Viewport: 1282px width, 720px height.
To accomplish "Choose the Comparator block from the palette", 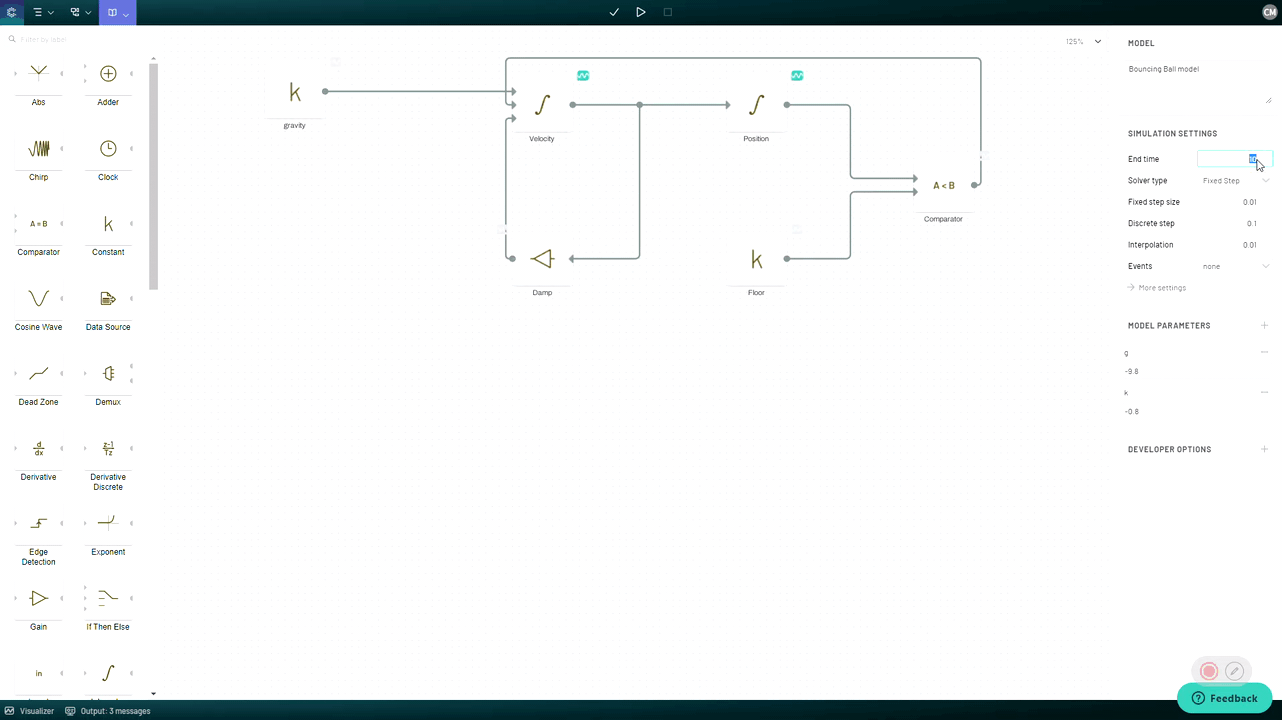I will [38, 223].
